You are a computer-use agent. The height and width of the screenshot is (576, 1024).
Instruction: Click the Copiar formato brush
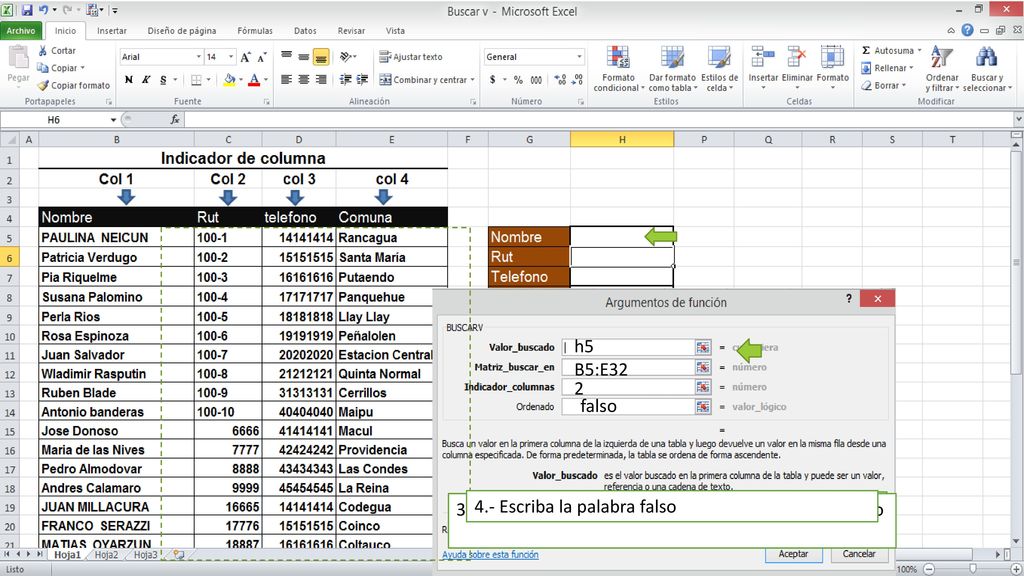43,85
